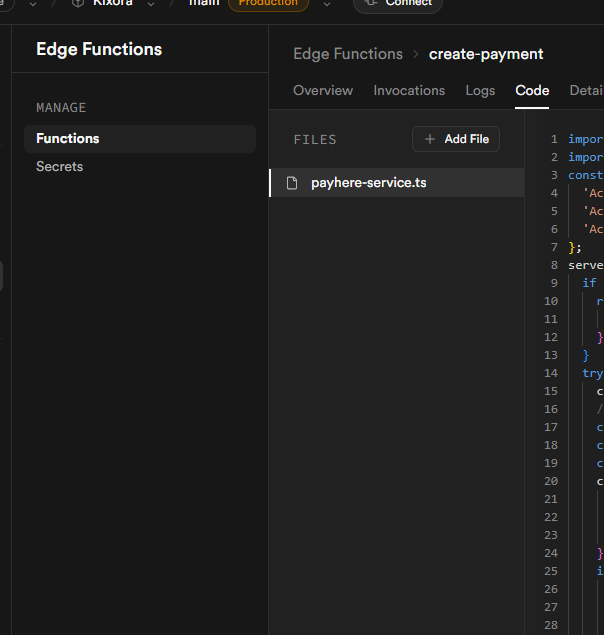
Task: Click the main branch name
Action: point(204,3)
